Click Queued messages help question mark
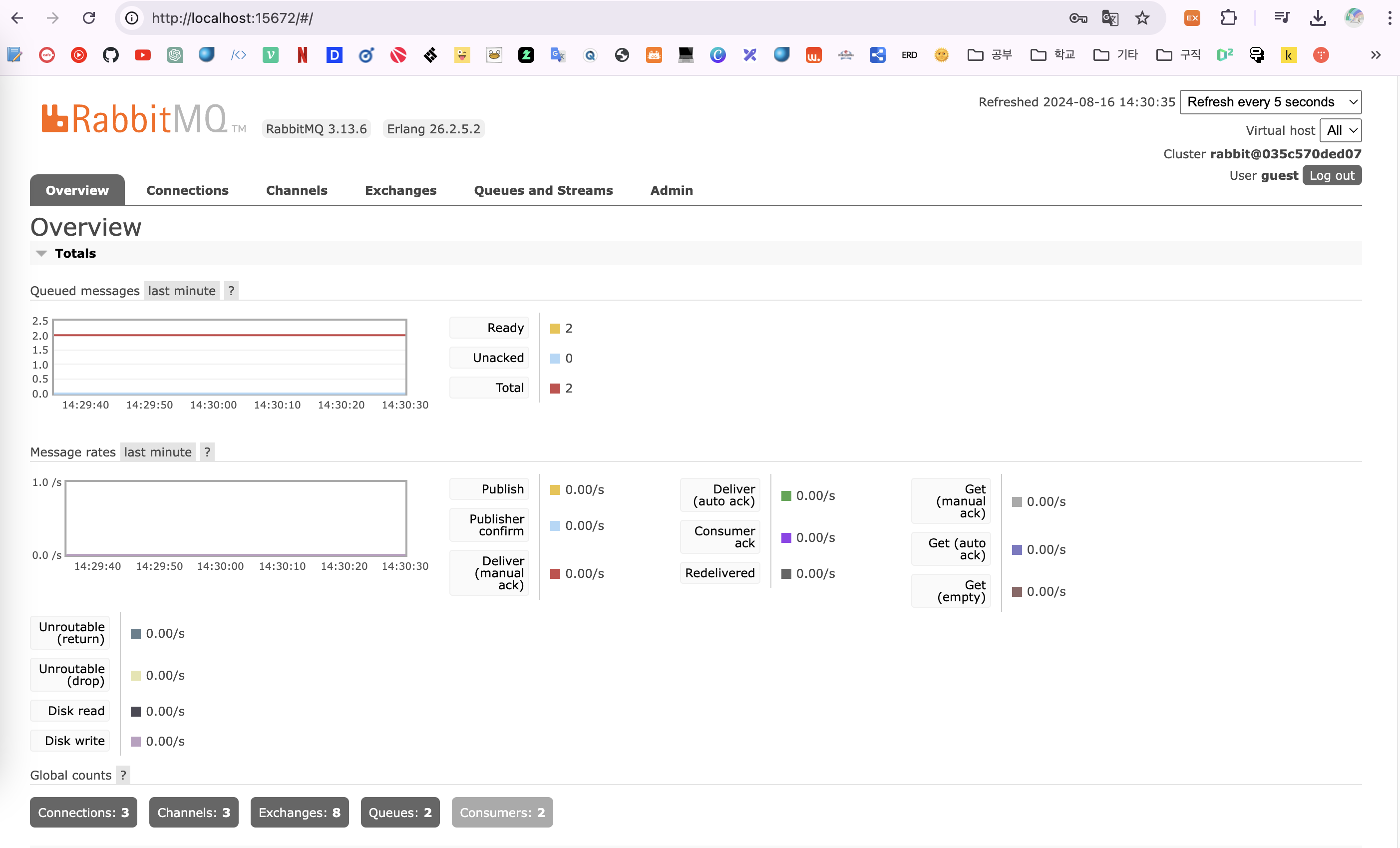The image size is (1400, 848). click(x=231, y=291)
